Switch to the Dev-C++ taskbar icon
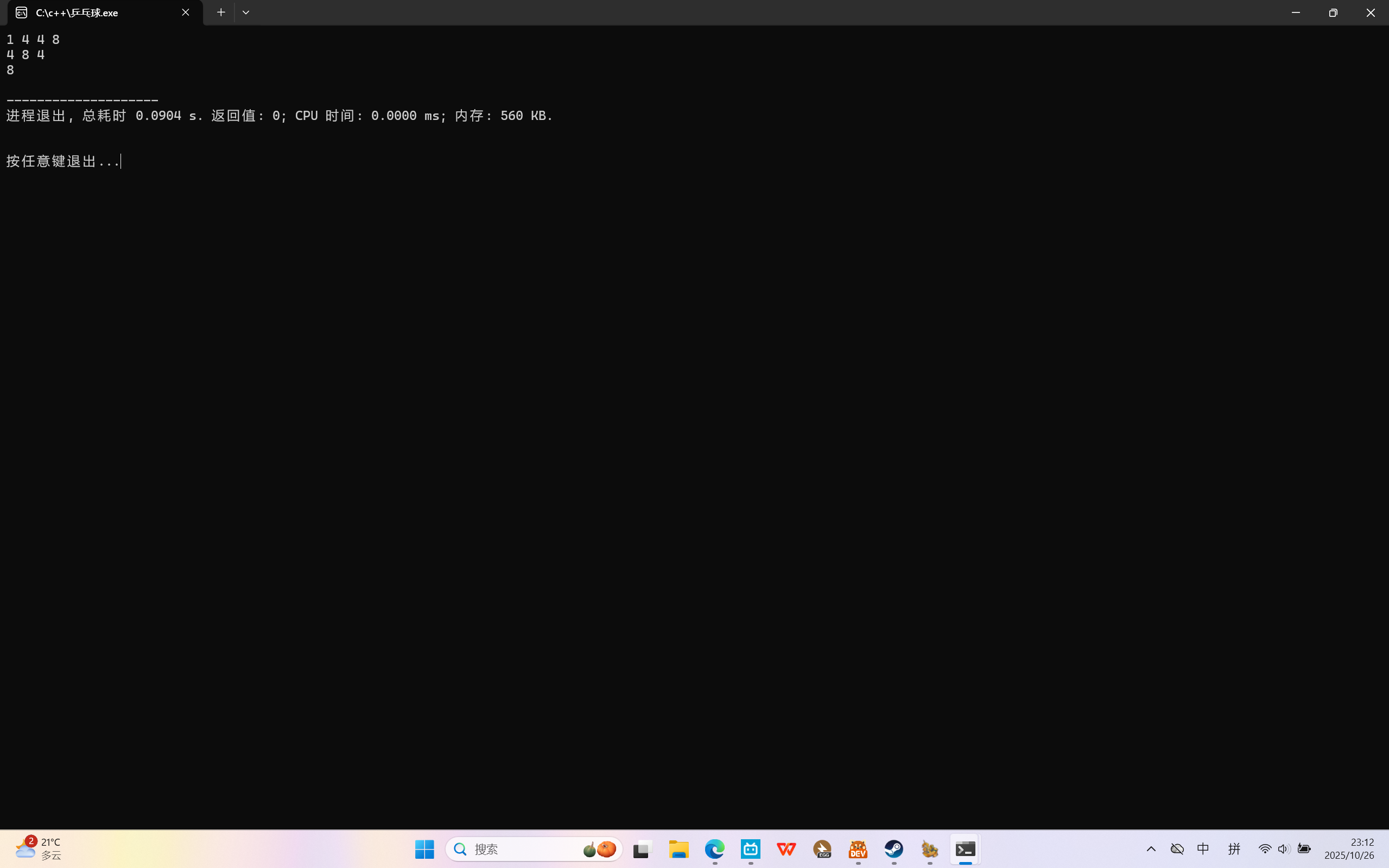Screen dimensions: 1389x868 (858, 849)
